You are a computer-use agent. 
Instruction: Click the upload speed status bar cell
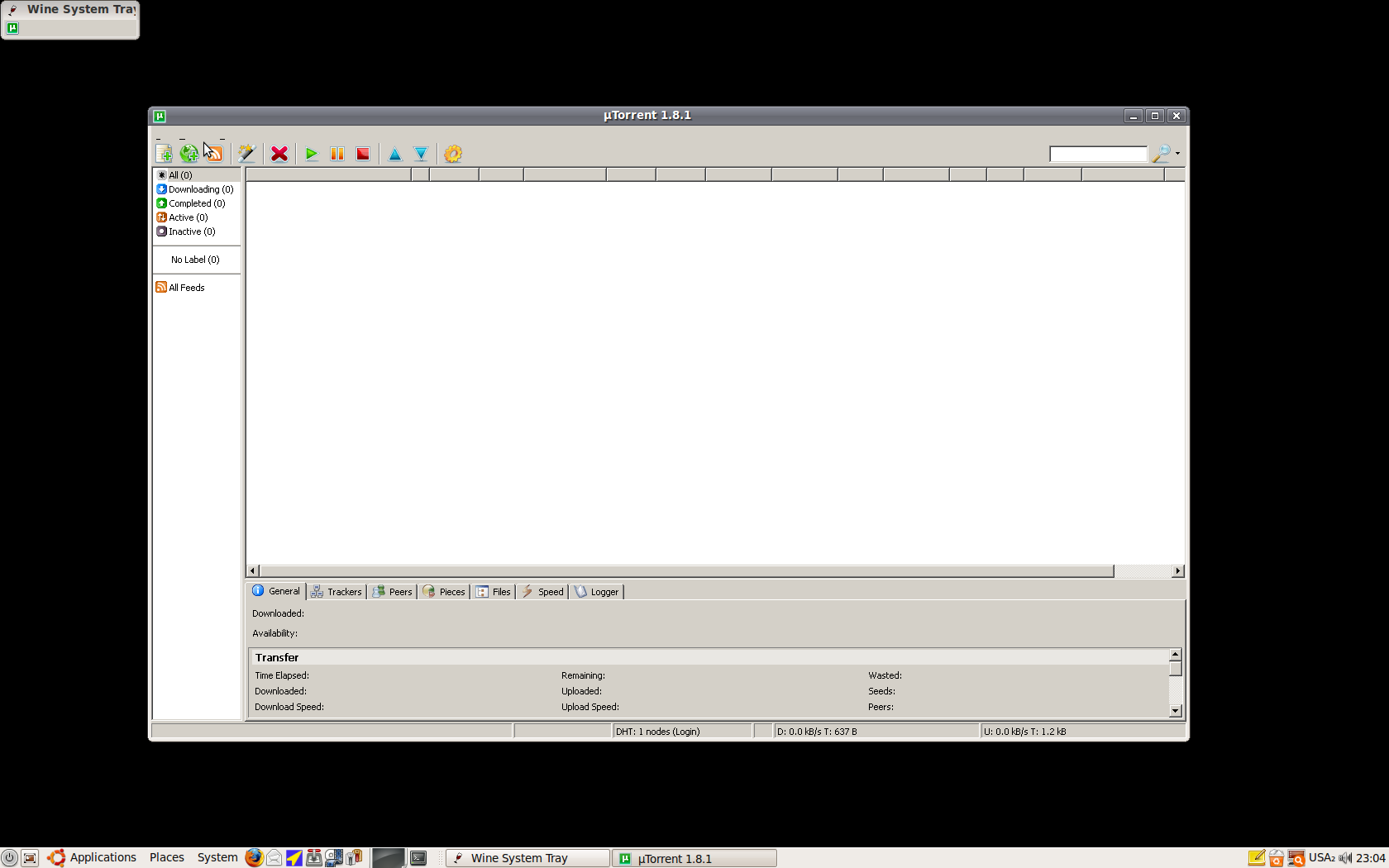pos(1082,732)
